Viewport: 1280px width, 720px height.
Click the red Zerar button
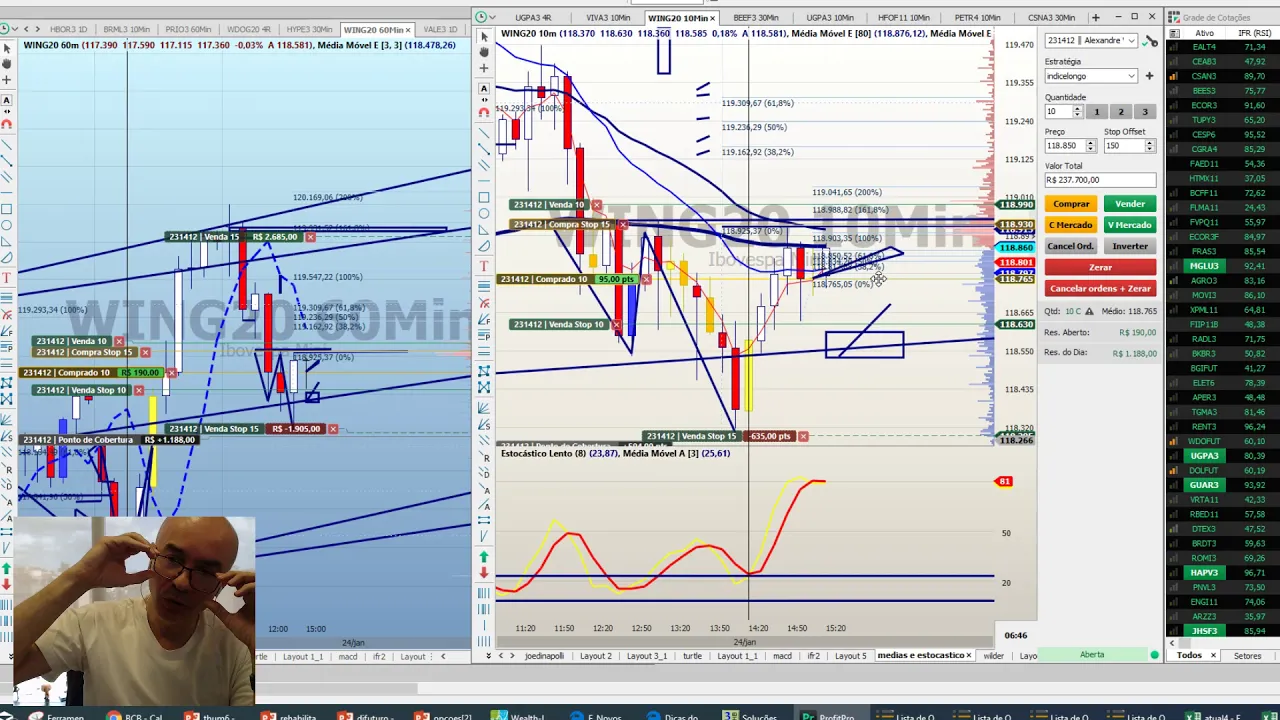click(1100, 267)
